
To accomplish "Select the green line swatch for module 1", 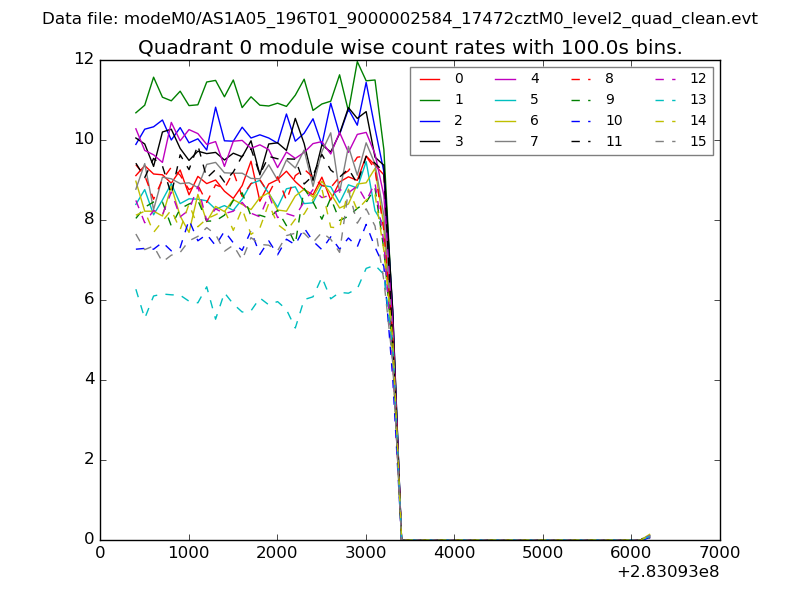I will click(x=430, y=99).
